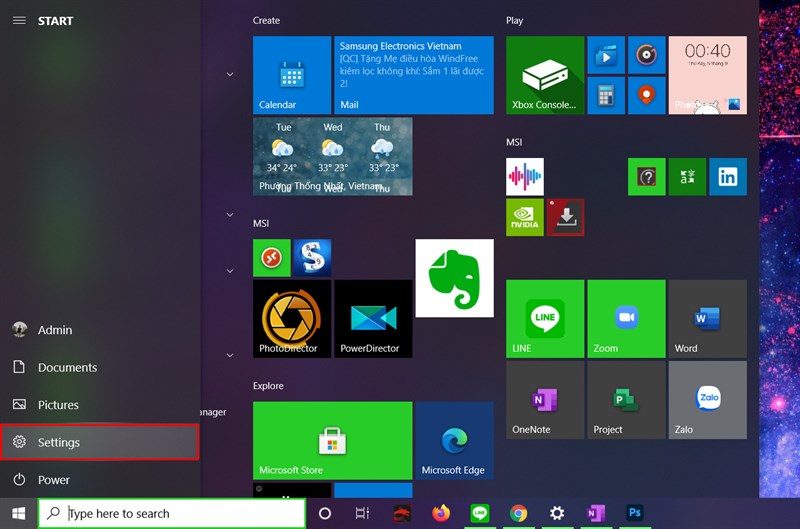The width and height of the screenshot is (800, 529).
Task: Open the Evernote elephant tile
Action: (x=455, y=279)
